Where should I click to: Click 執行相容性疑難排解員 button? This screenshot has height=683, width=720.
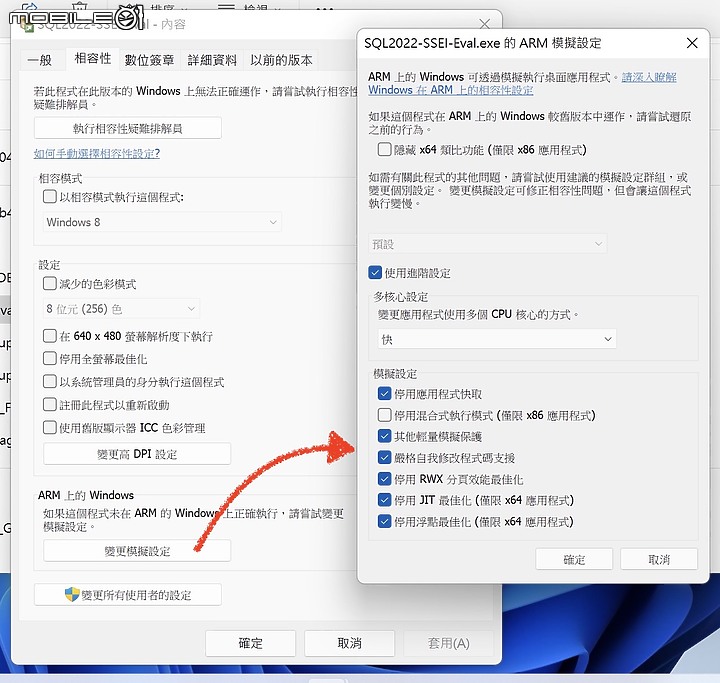(128, 128)
